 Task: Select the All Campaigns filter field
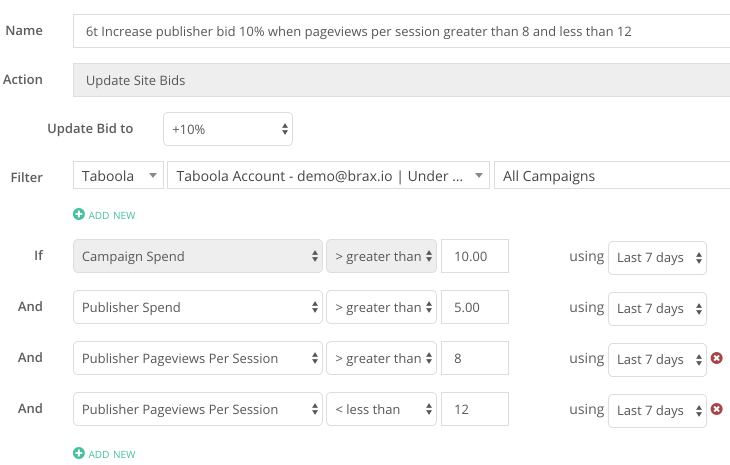(612, 175)
